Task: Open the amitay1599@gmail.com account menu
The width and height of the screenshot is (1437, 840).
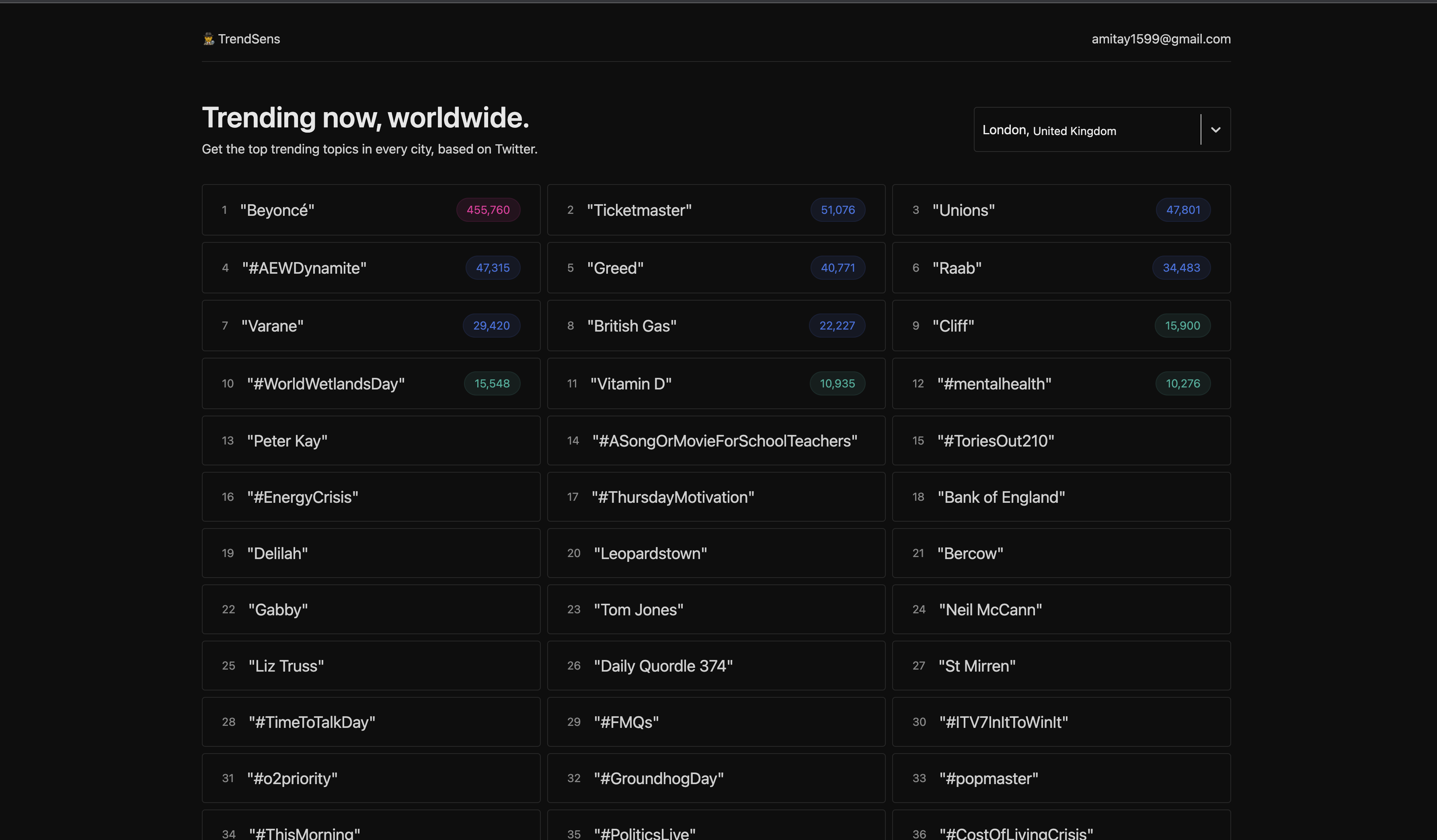Action: 1161,39
